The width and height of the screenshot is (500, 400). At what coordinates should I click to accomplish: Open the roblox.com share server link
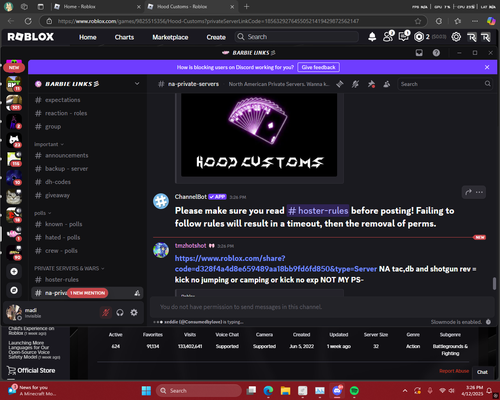coord(276,264)
